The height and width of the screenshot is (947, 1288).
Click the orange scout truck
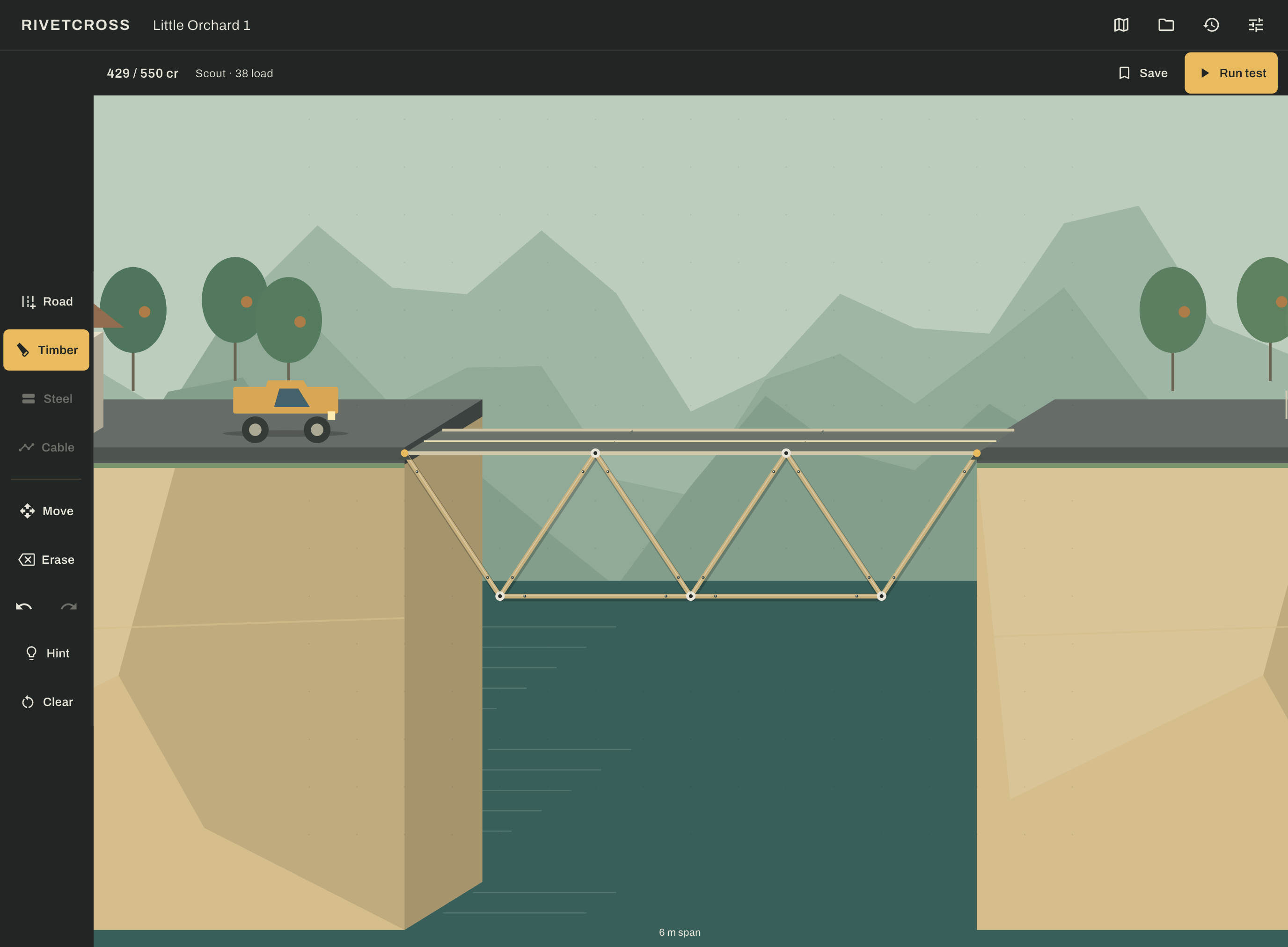(x=285, y=411)
